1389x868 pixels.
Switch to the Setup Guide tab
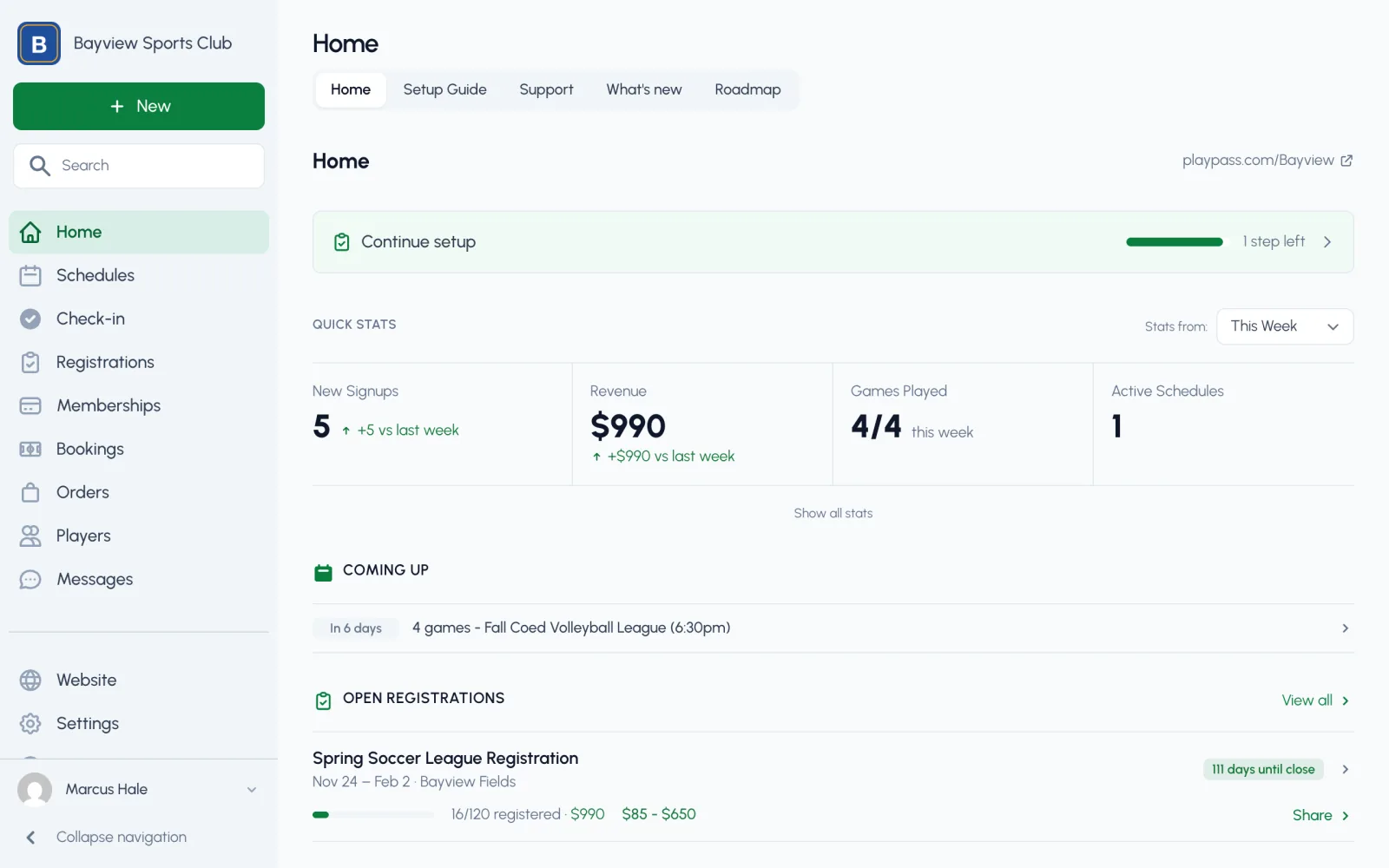tap(444, 89)
